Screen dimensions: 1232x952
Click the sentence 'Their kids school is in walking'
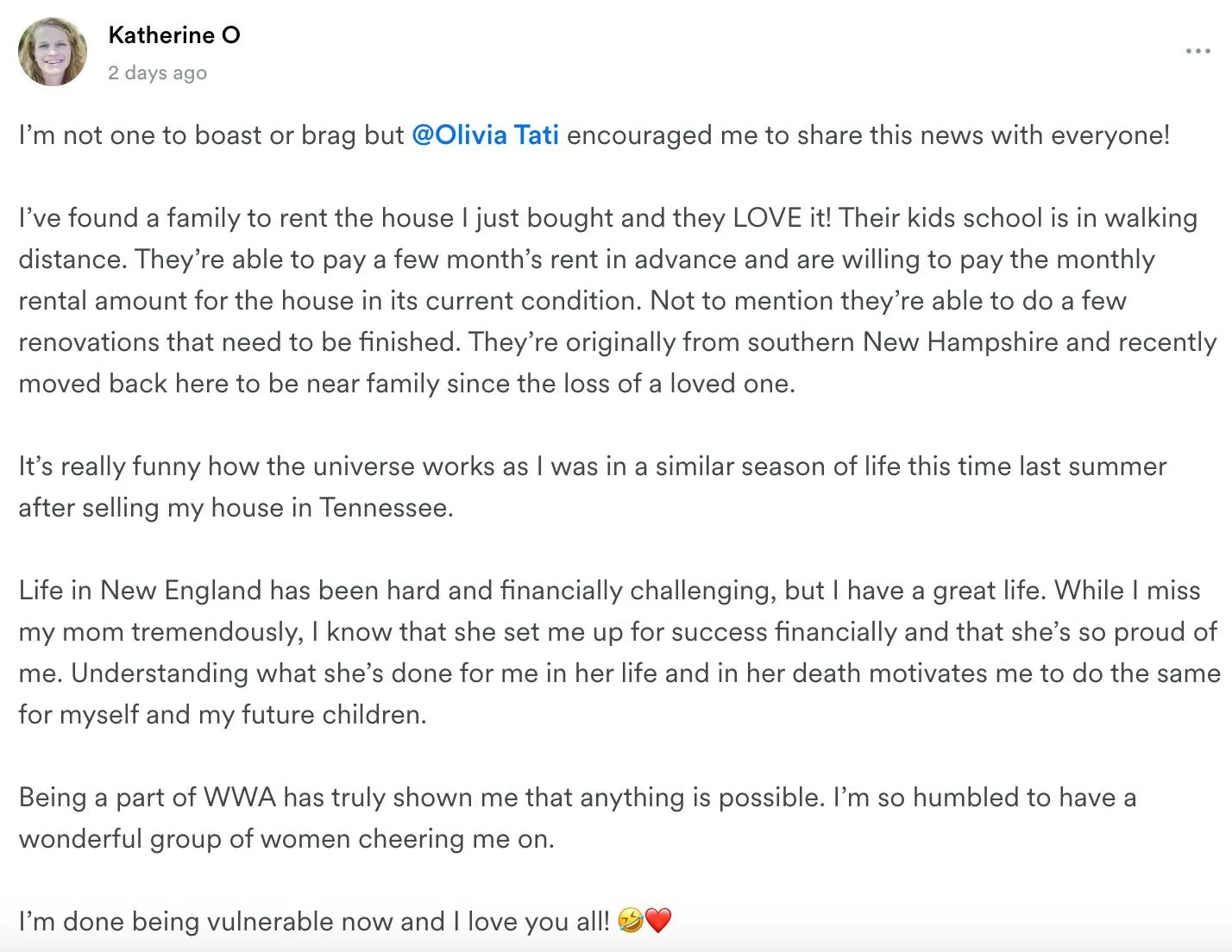coord(1018,218)
